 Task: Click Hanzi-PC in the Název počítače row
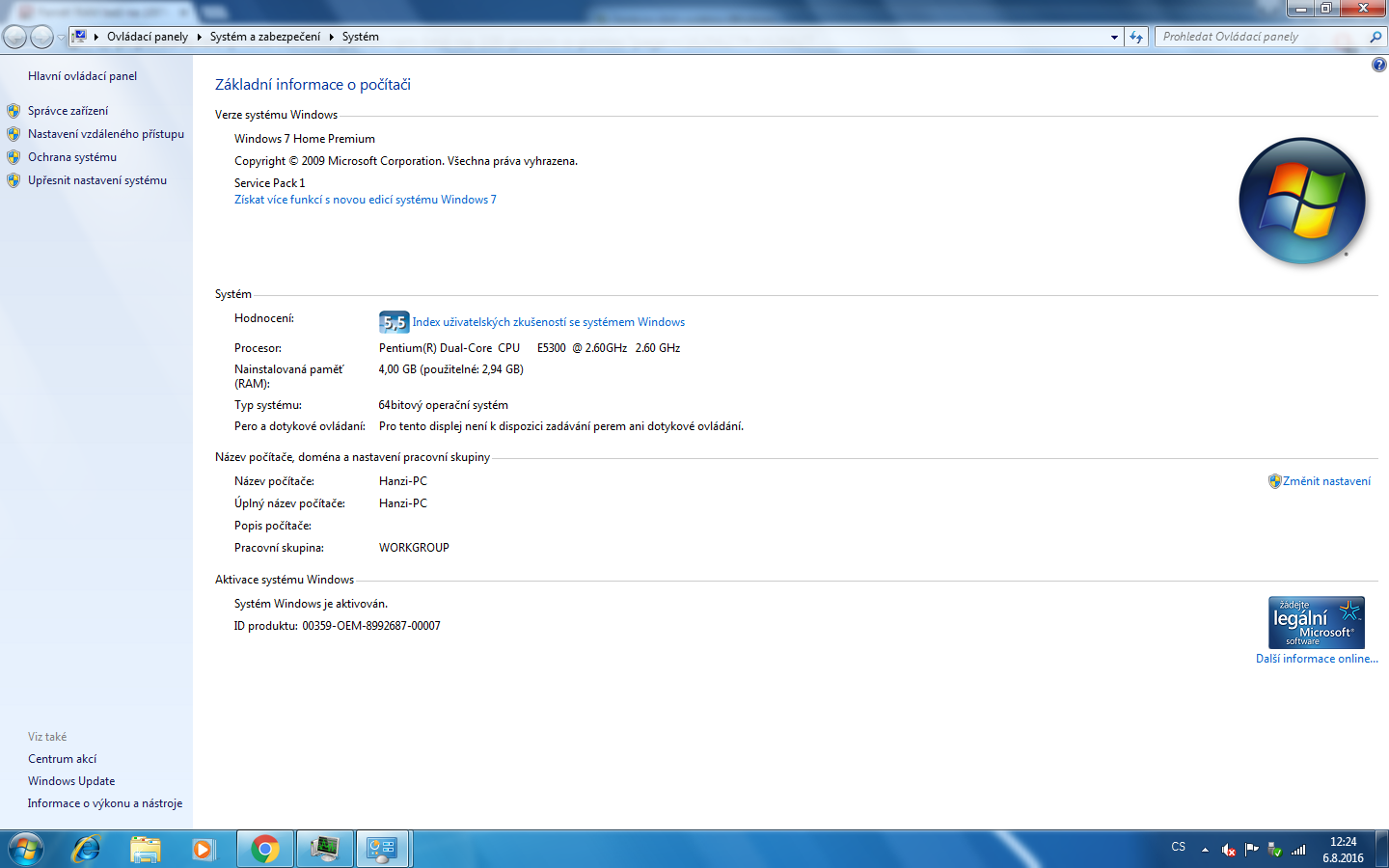tap(403, 481)
